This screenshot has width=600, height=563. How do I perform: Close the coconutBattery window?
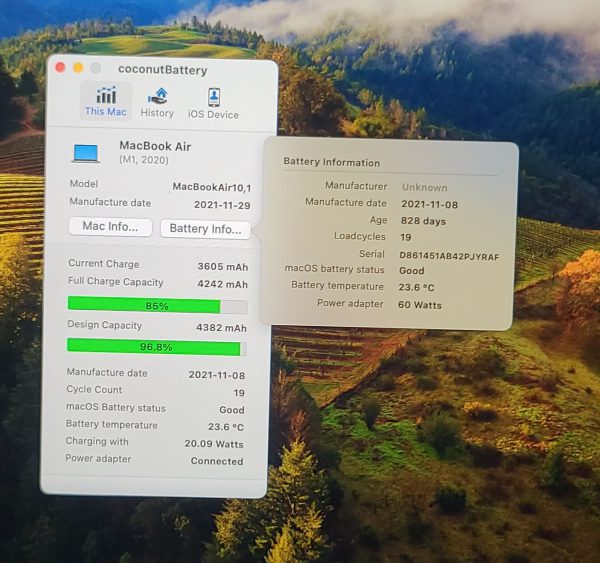[x=60, y=68]
